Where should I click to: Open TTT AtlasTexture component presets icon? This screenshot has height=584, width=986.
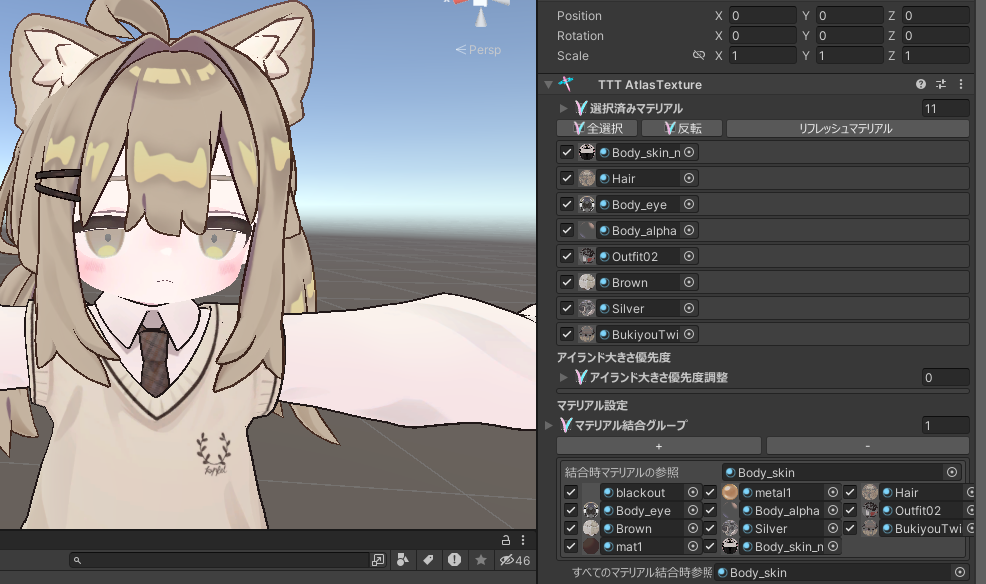pyautogui.click(x=941, y=85)
